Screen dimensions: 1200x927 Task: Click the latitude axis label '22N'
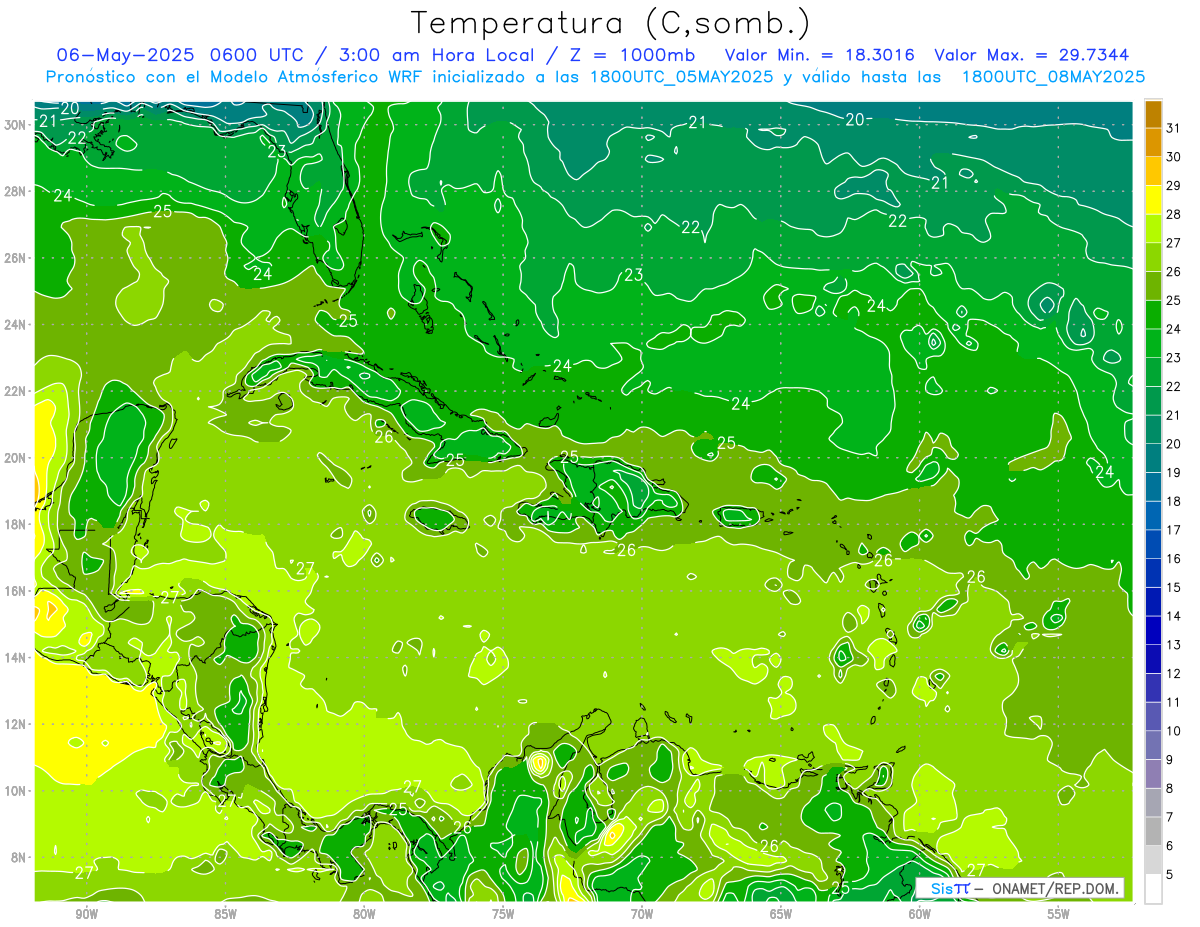14,391
